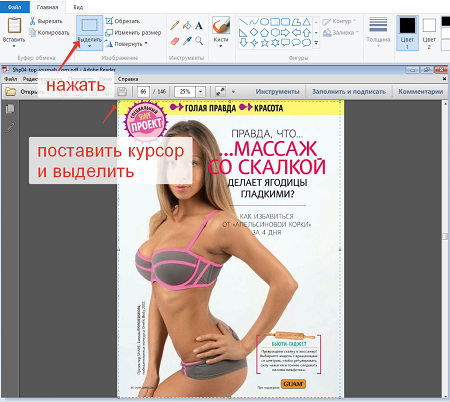
Task: Expand the shapes gallery with More arrow
Action: pos(316,43)
